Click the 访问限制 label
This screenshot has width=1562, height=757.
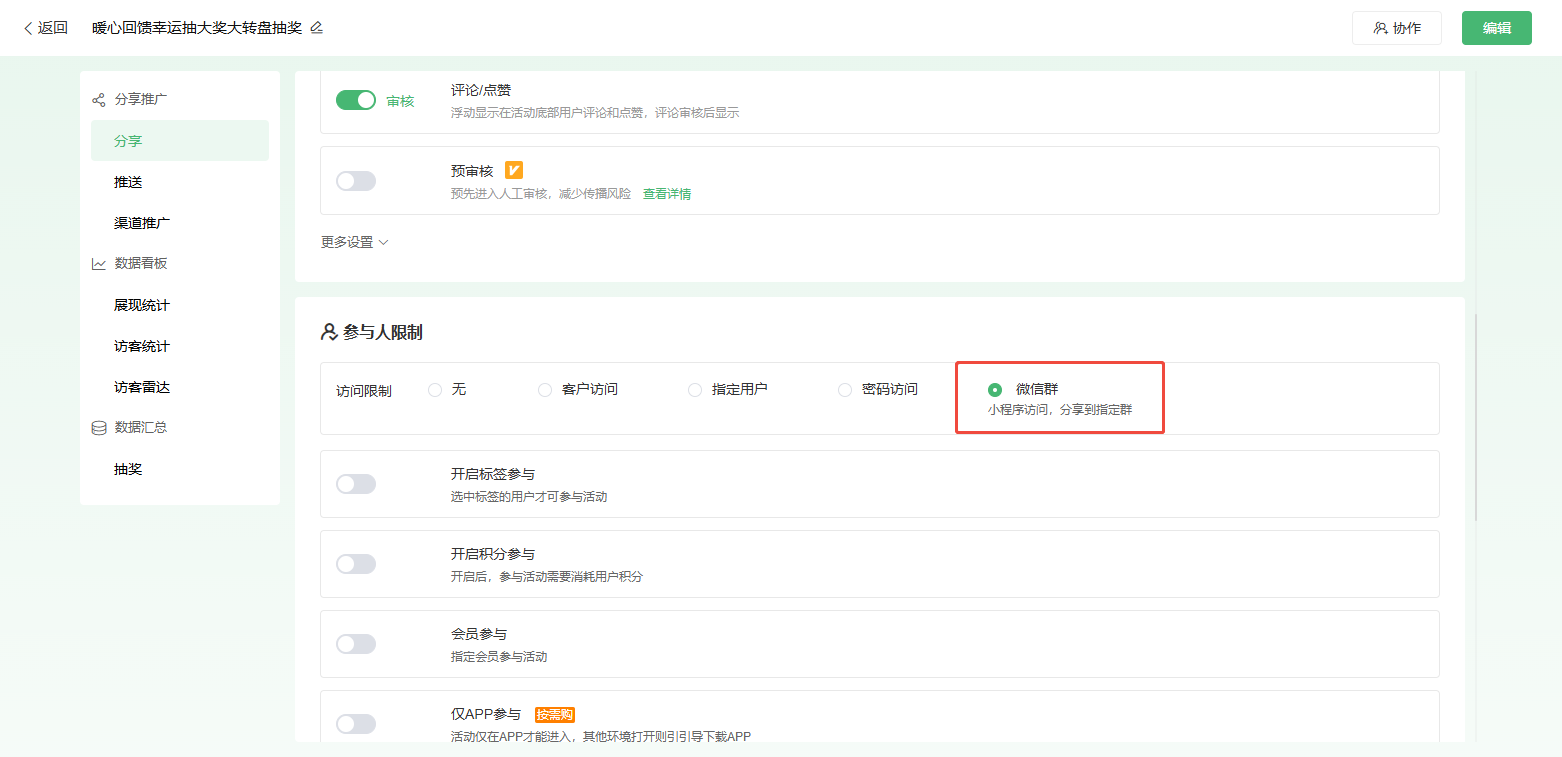364,391
